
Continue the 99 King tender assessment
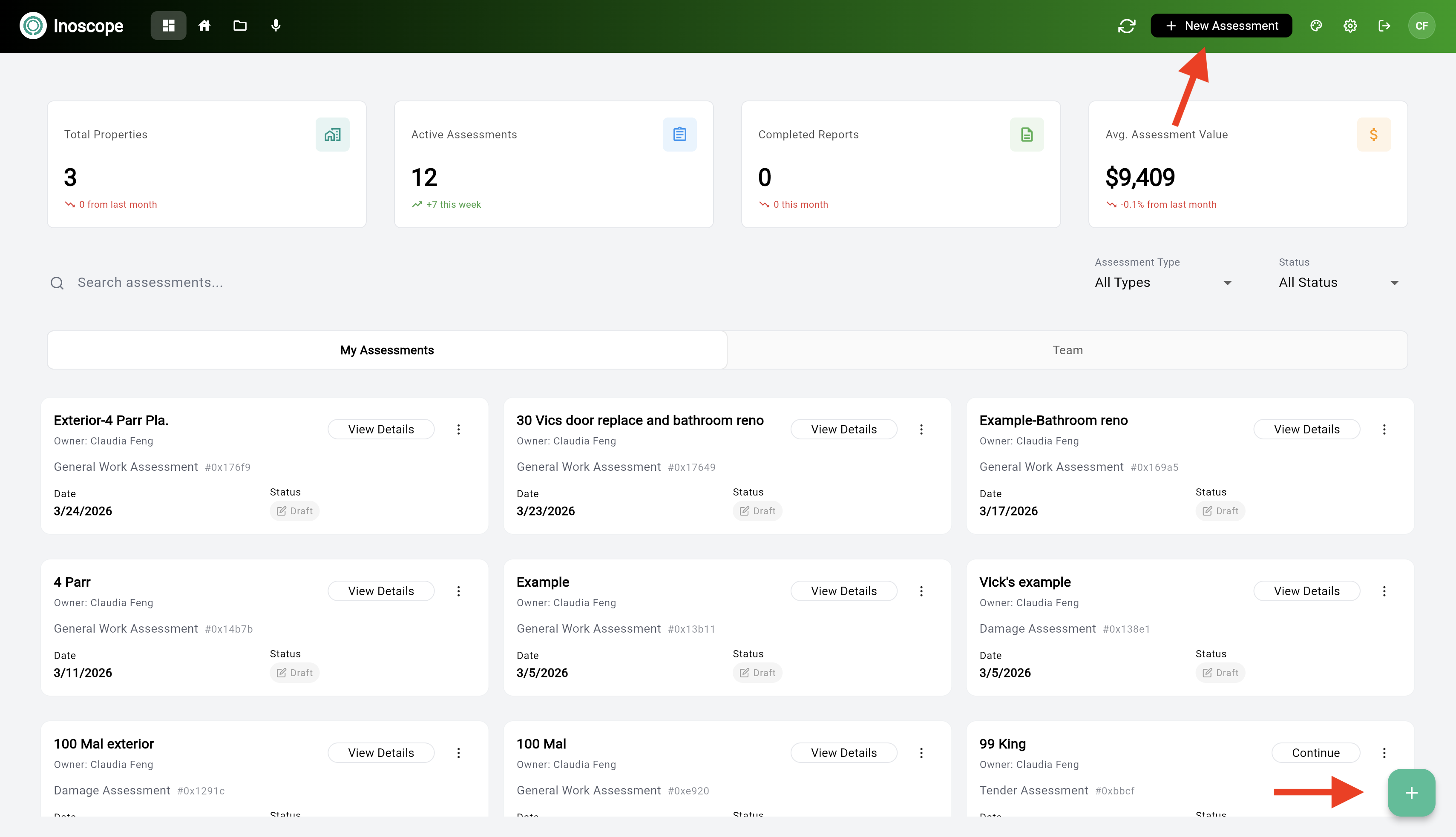(x=1316, y=752)
